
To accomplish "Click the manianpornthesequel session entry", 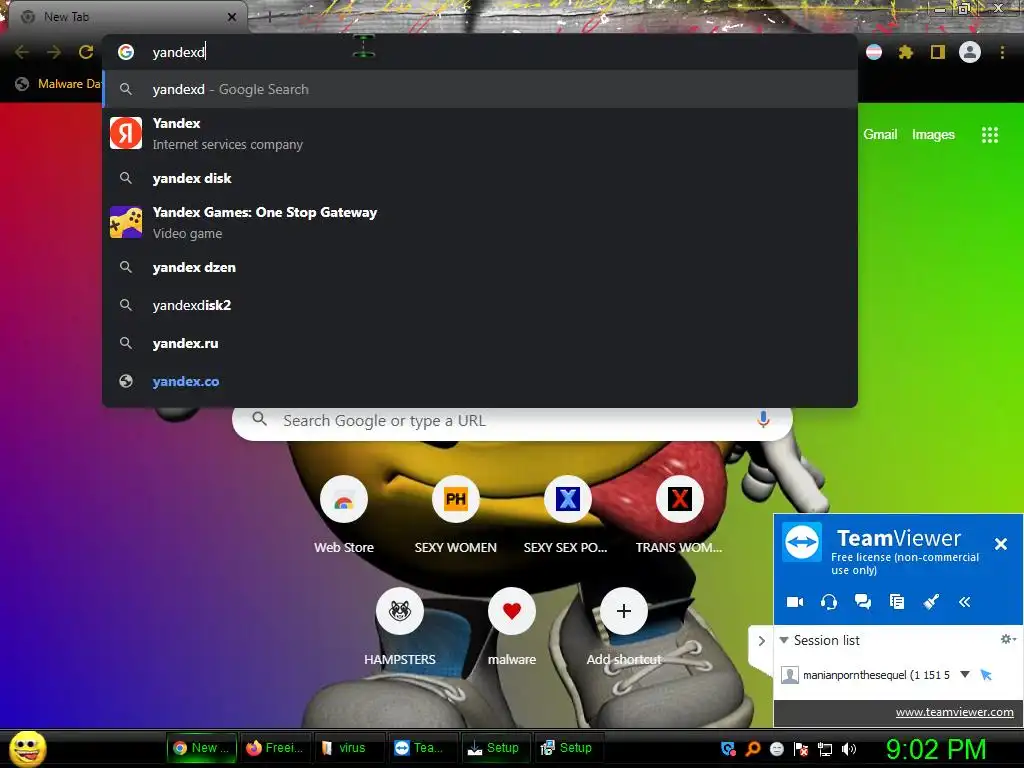I will pyautogui.click(x=876, y=675).
